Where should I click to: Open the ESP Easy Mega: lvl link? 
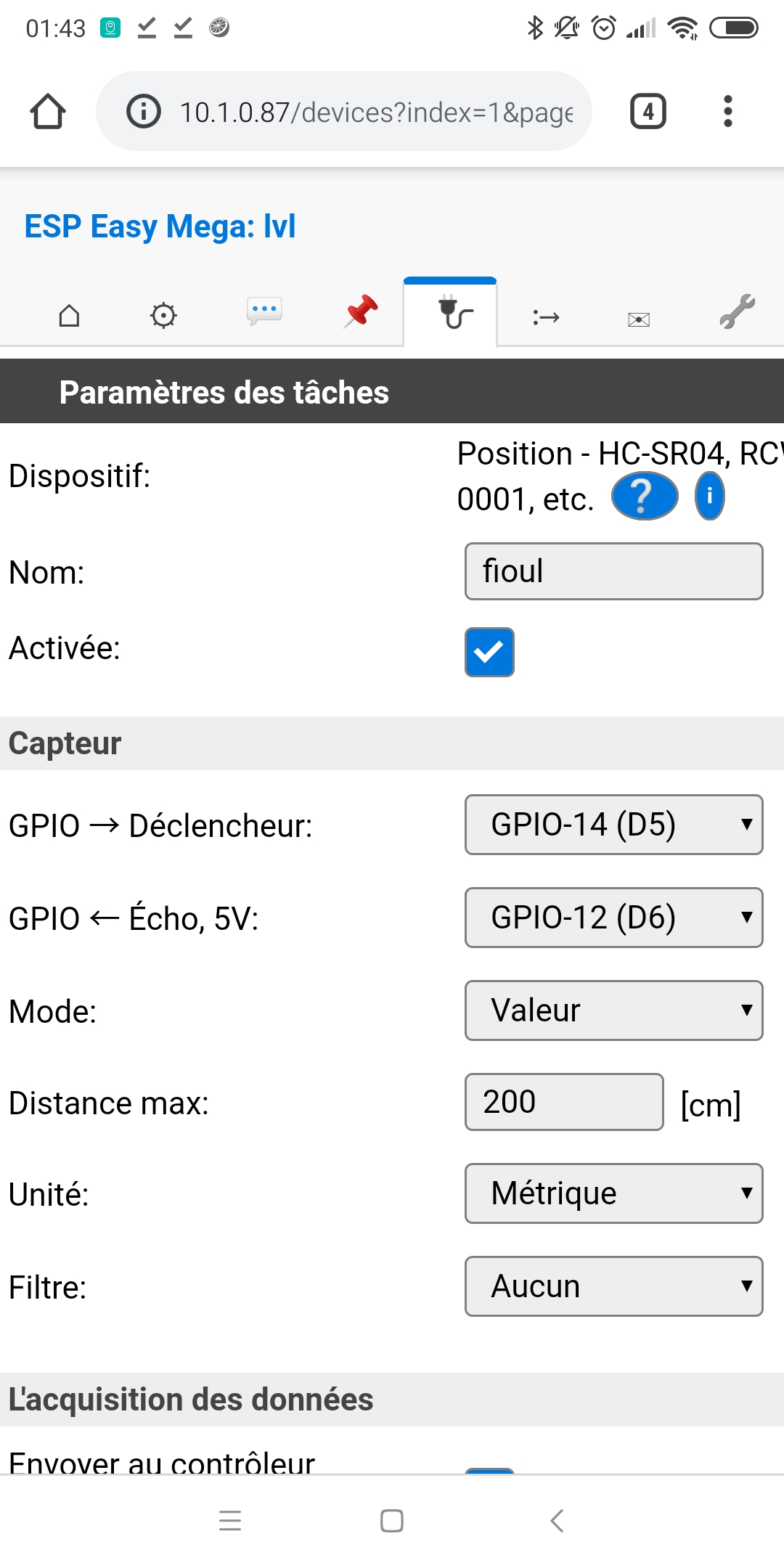tap(158, 226)
